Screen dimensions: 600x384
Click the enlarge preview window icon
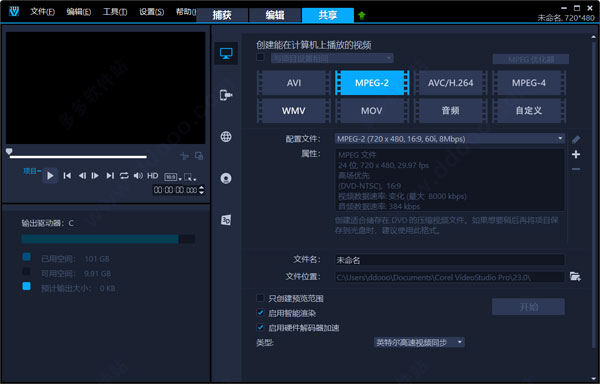(x=199, y=156)
